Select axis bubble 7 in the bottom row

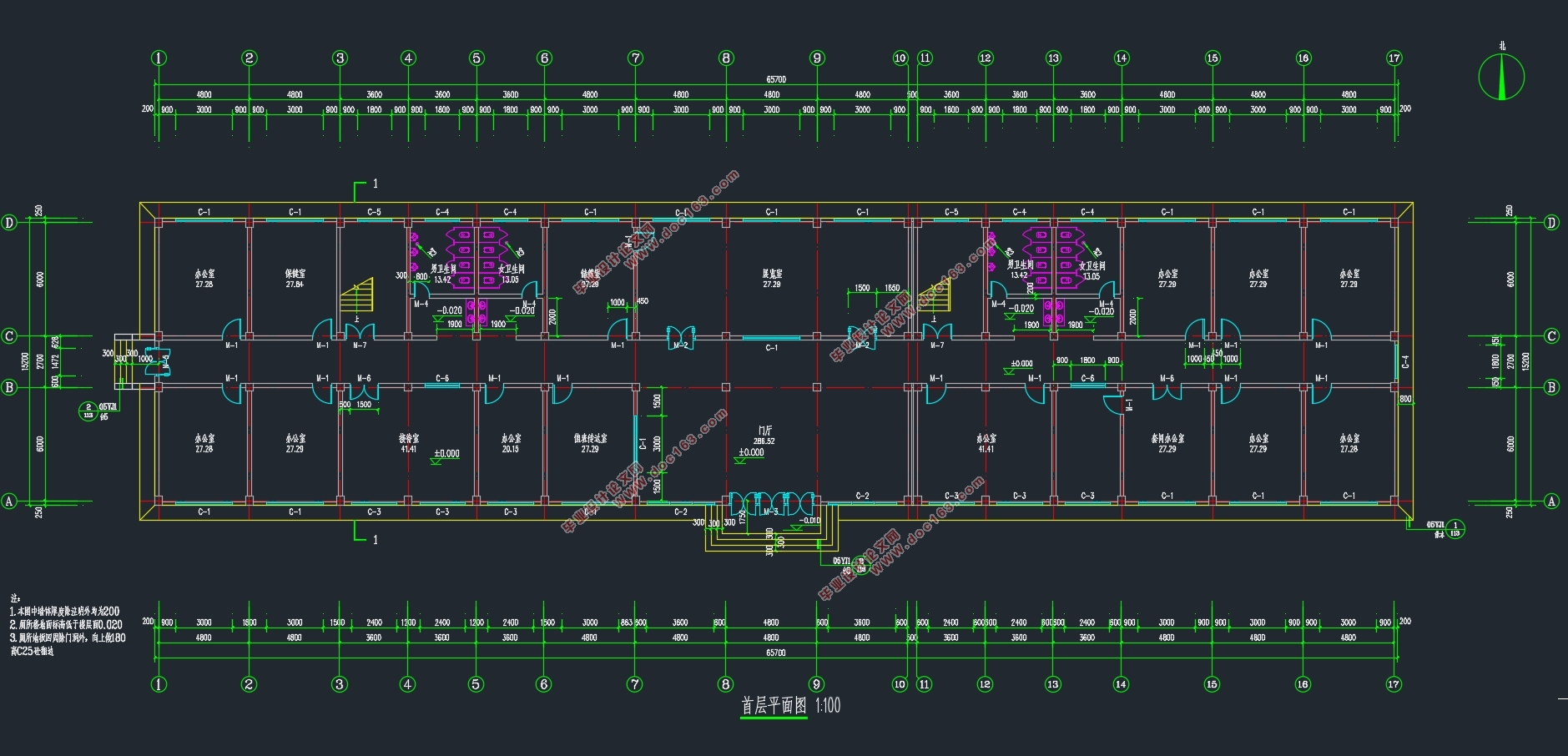(x=635, y=684)
